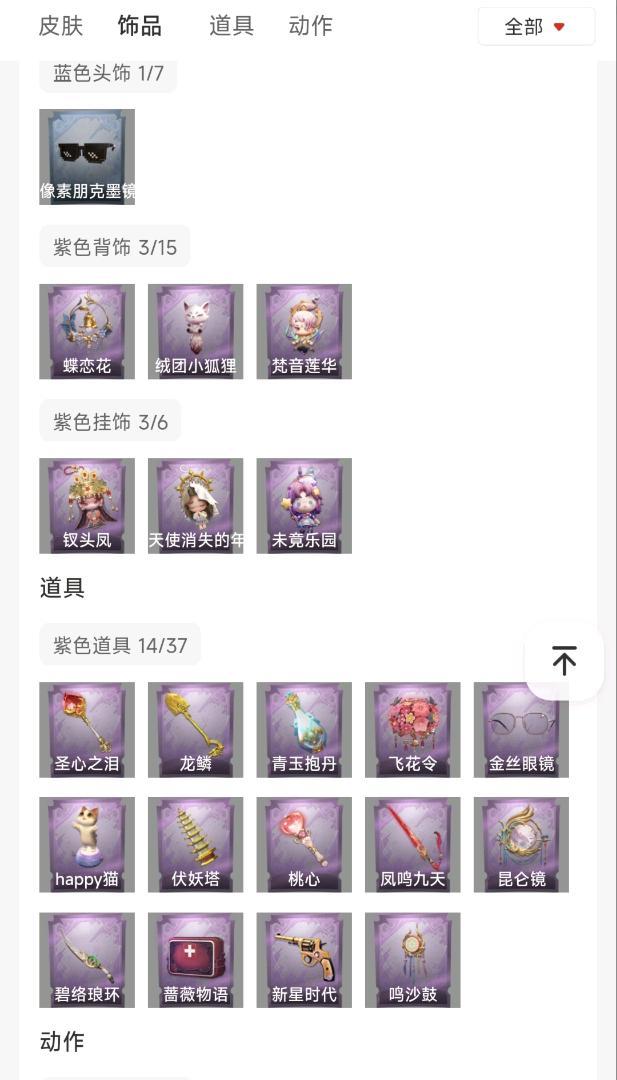Select the 梵音莲华 item card
Image resolution: width=617 pixels, height=1080 pixels.
tap(304, 331)
